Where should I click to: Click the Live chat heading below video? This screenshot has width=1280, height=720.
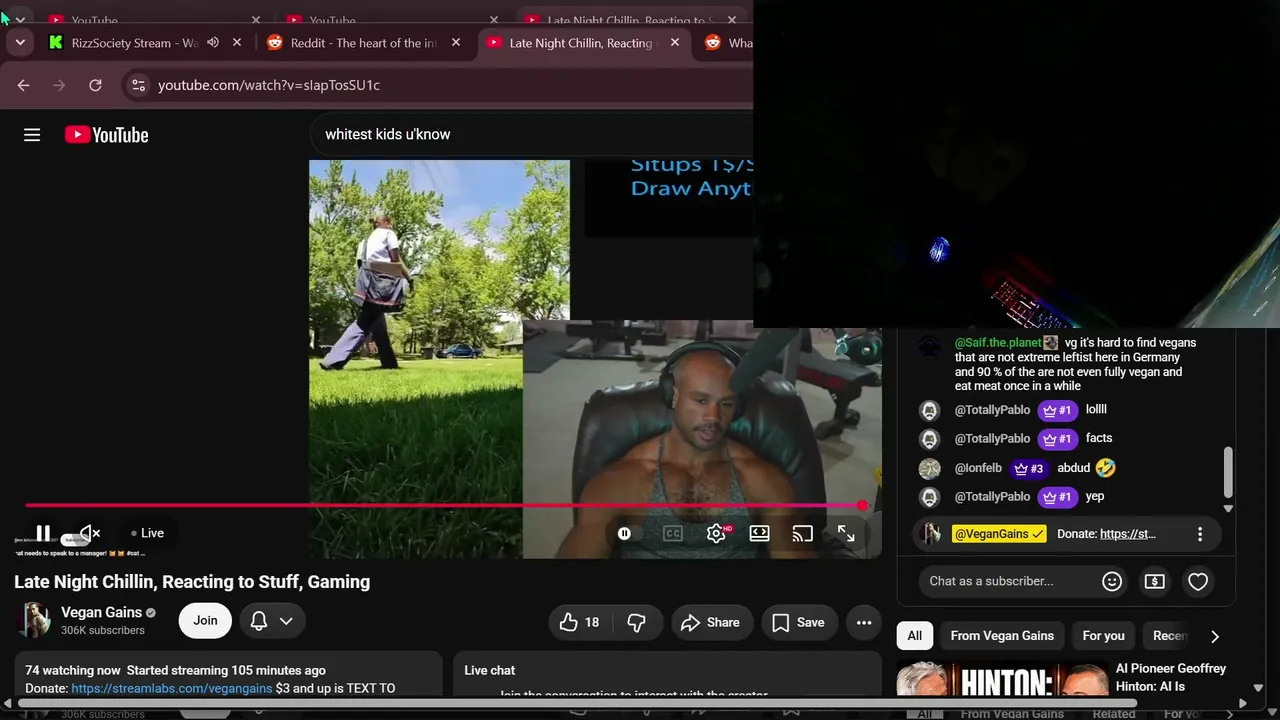pos(490,670)
